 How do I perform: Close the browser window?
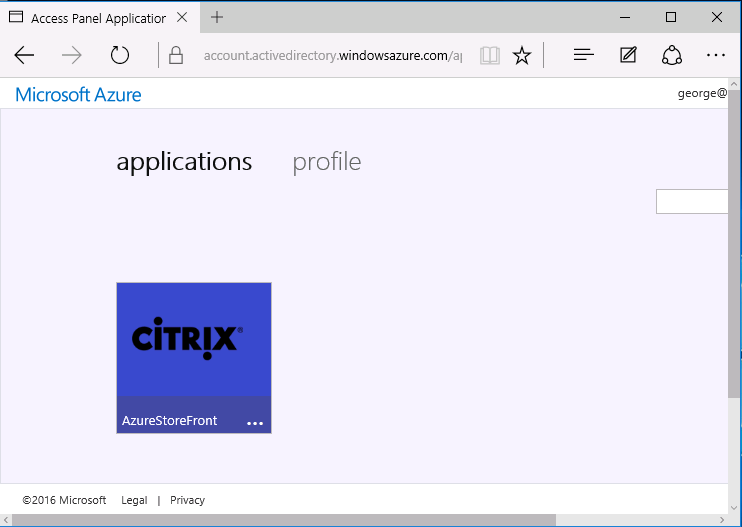pos(717,18)
